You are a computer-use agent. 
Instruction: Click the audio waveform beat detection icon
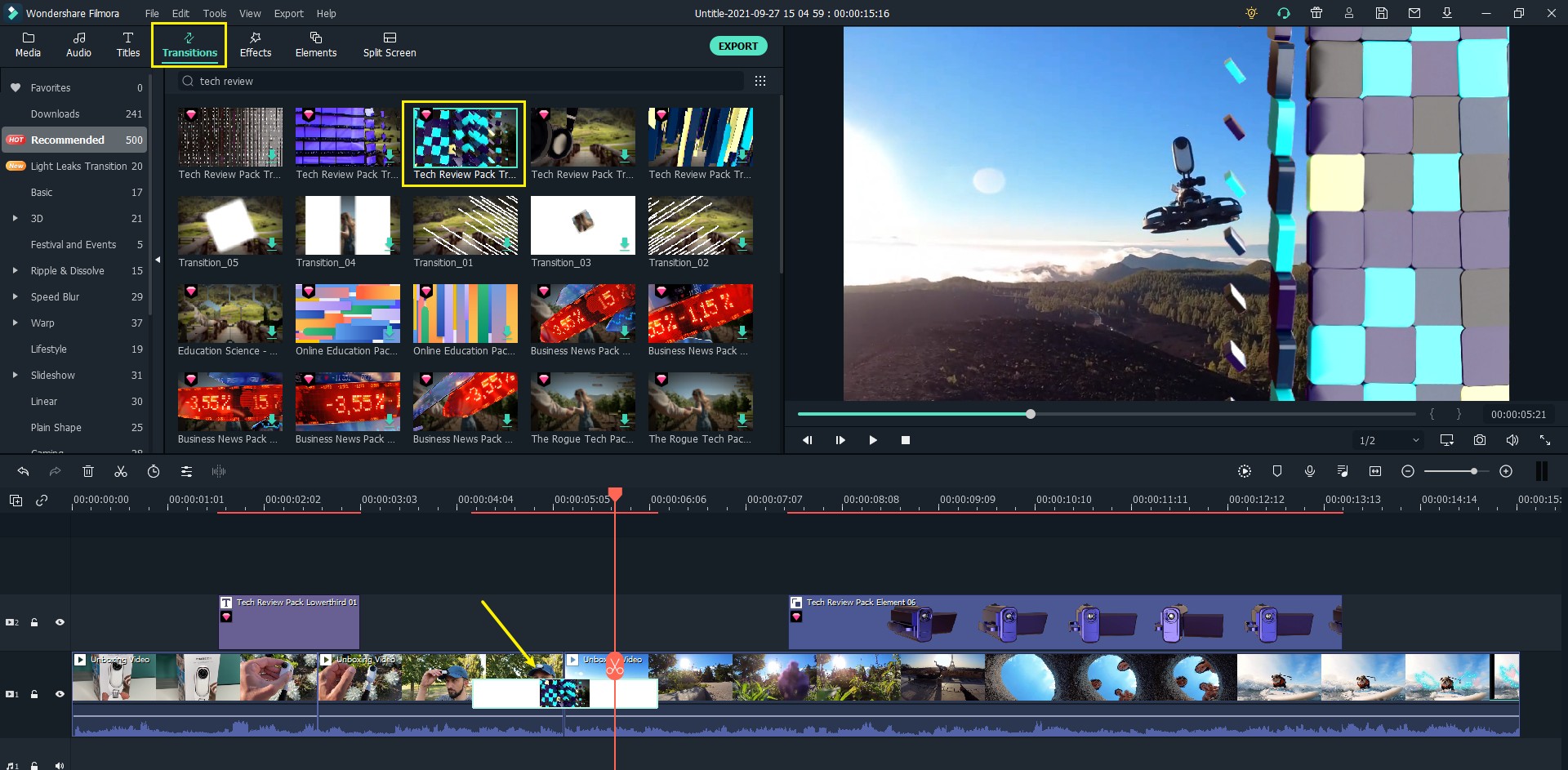[219, 471]
